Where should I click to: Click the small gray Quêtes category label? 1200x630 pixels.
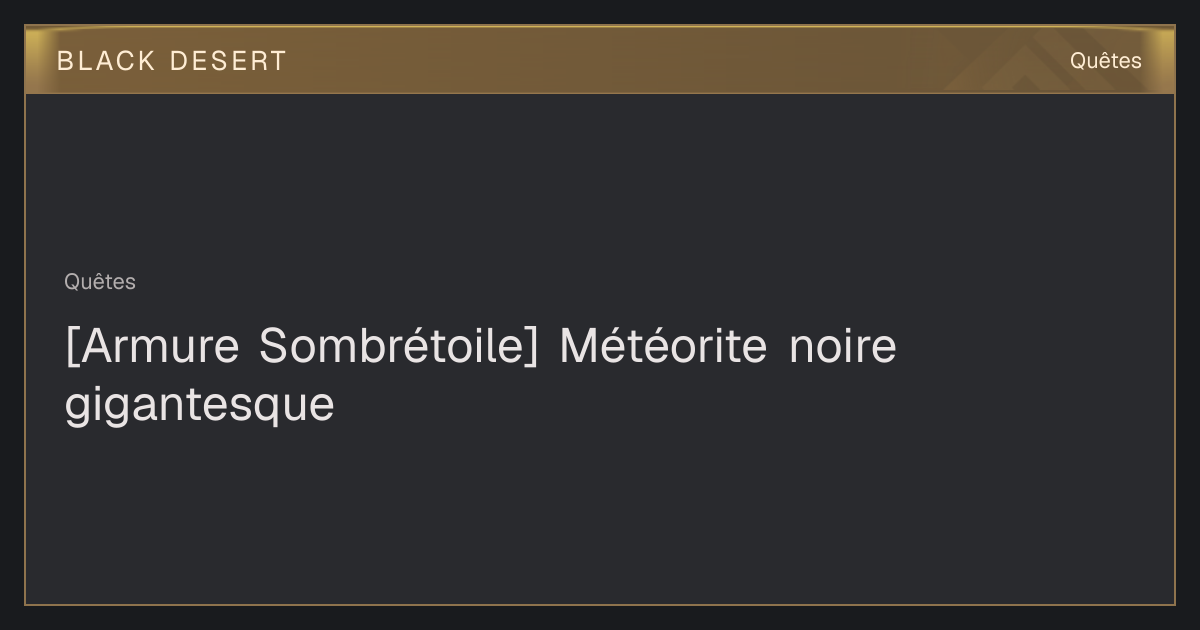point(100,282)
